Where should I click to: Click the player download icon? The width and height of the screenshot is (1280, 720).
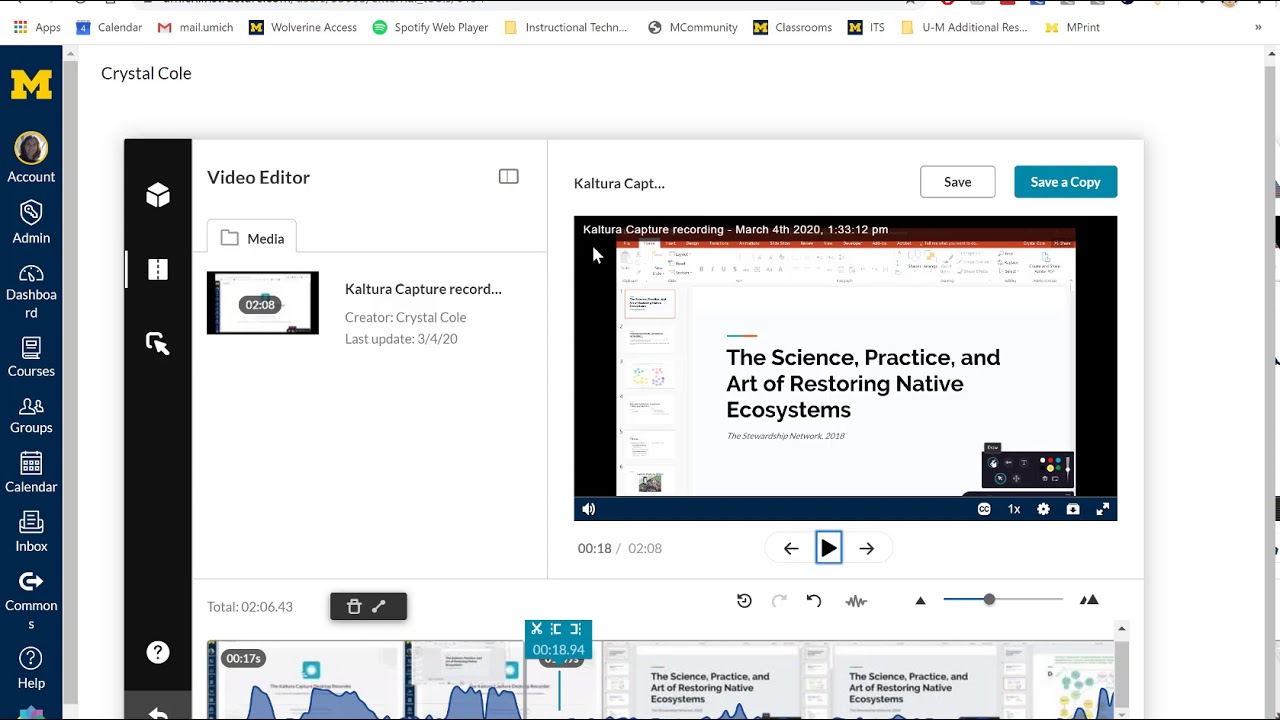(x=1073, y=509)
